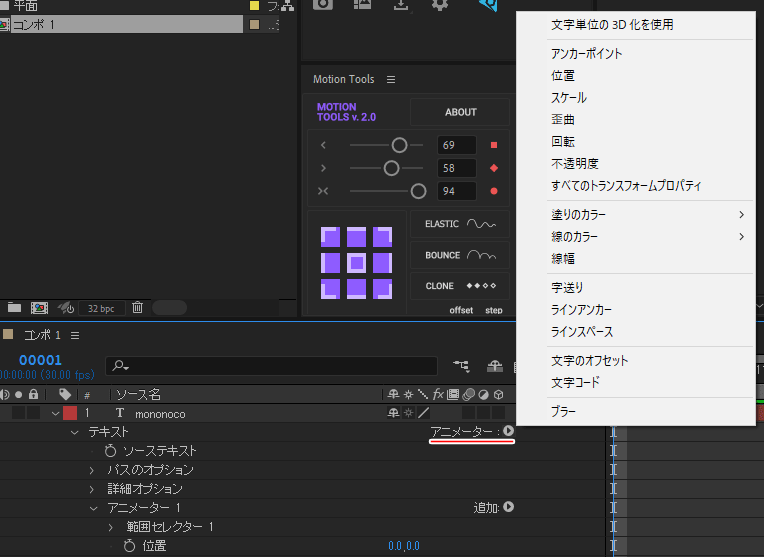The width and height of the screenshot is (764, 557).
Task: Create a new folder in Project panel
Action: [14, 308]
